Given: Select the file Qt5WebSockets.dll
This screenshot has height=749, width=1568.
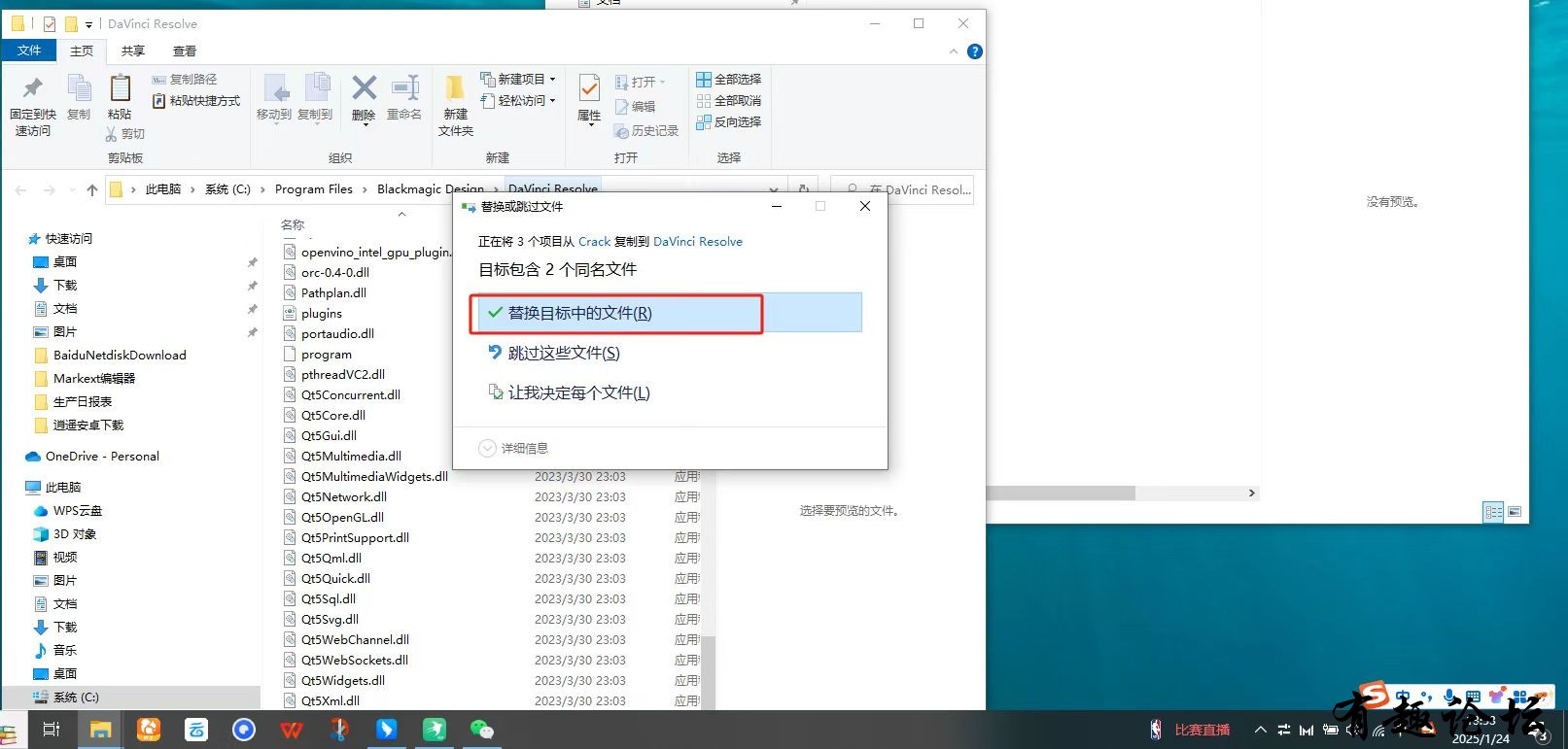Looking at the screenshot, I should [355, 660].
